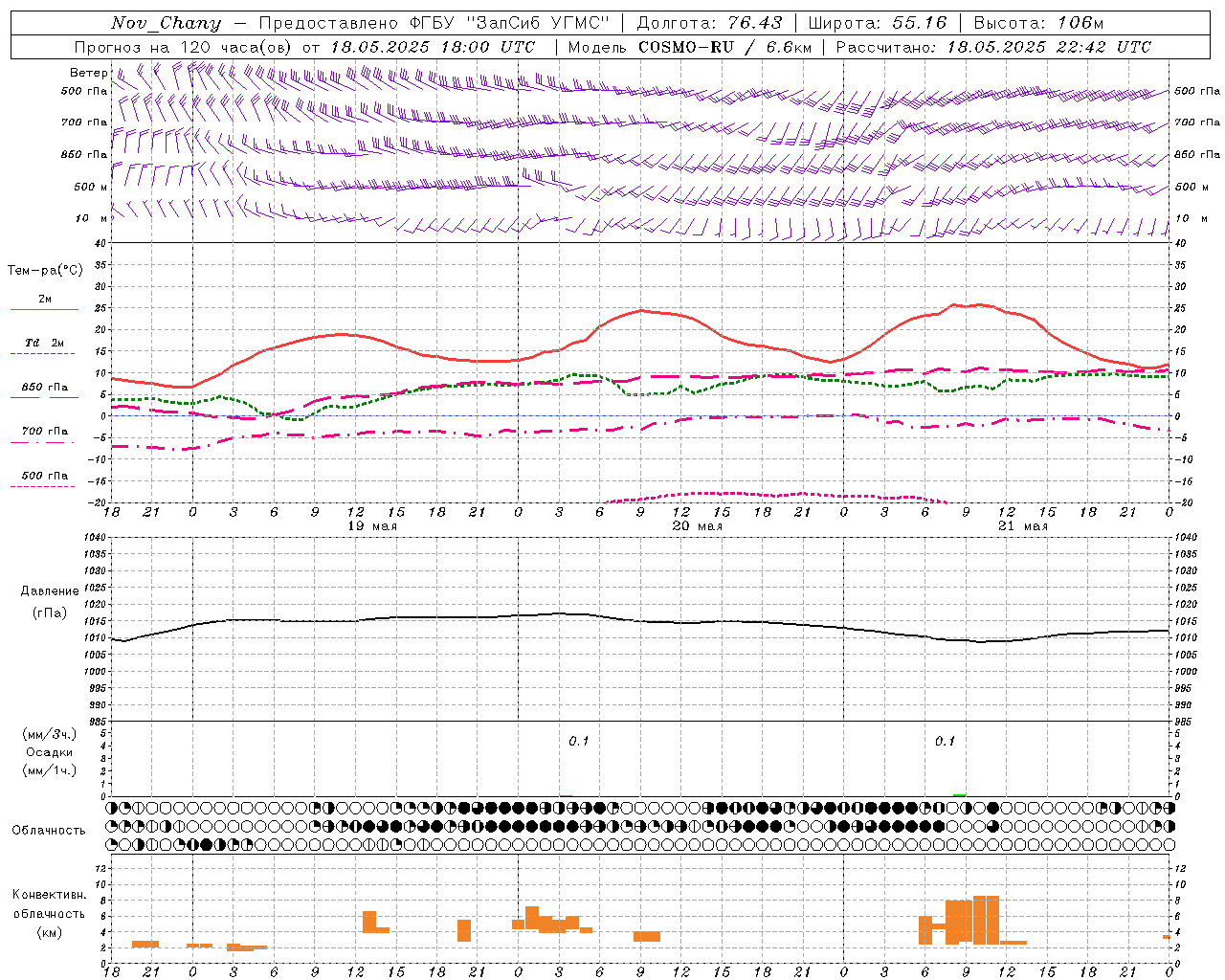Click the '20 мая' date label
The width and height of the screenshot is (1225, 980).
[x=698, y=526]
